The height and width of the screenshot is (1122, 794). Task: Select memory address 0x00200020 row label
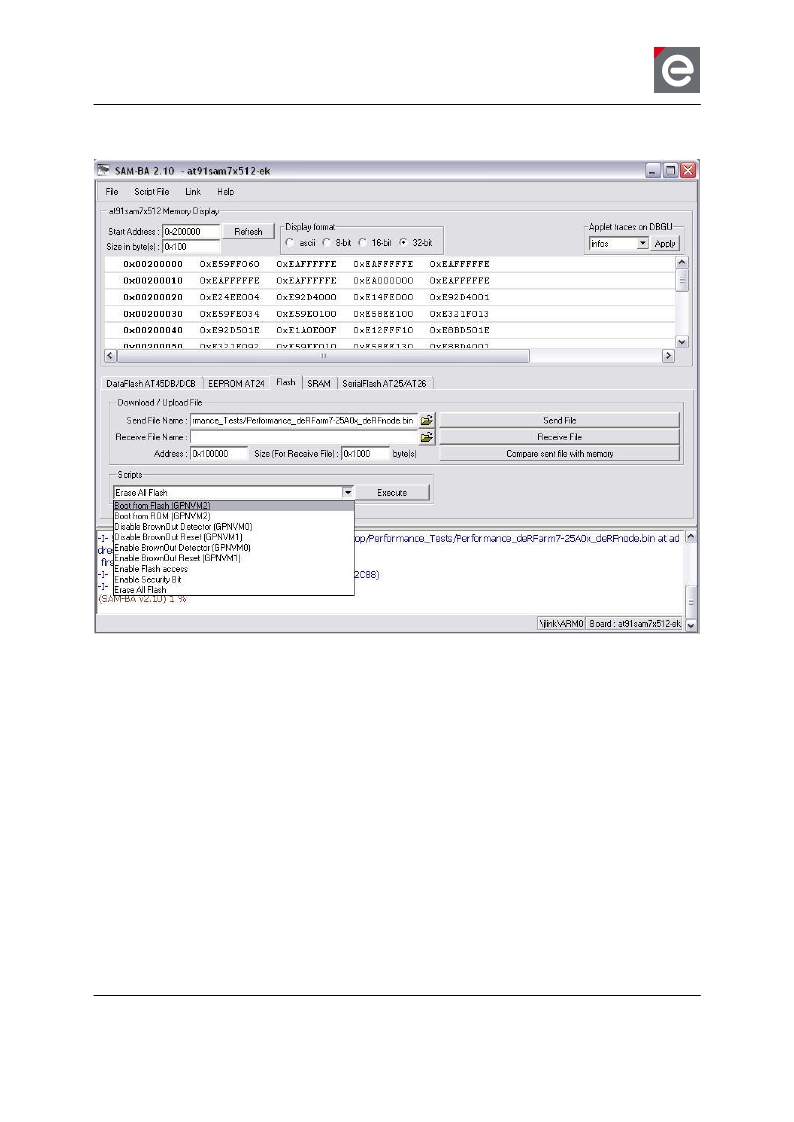[x=152, y=297]
